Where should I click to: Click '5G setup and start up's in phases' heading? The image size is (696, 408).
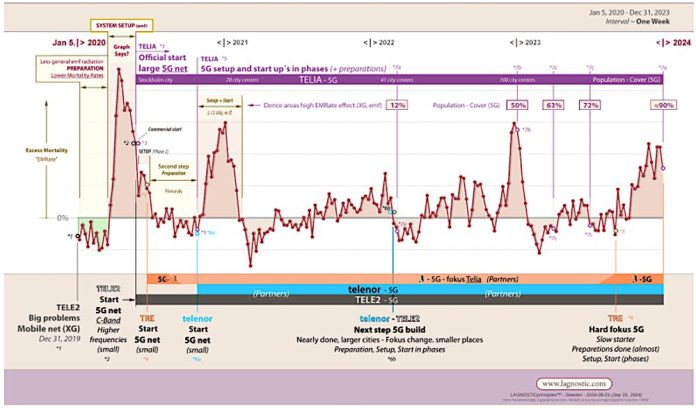pos(264,69)
